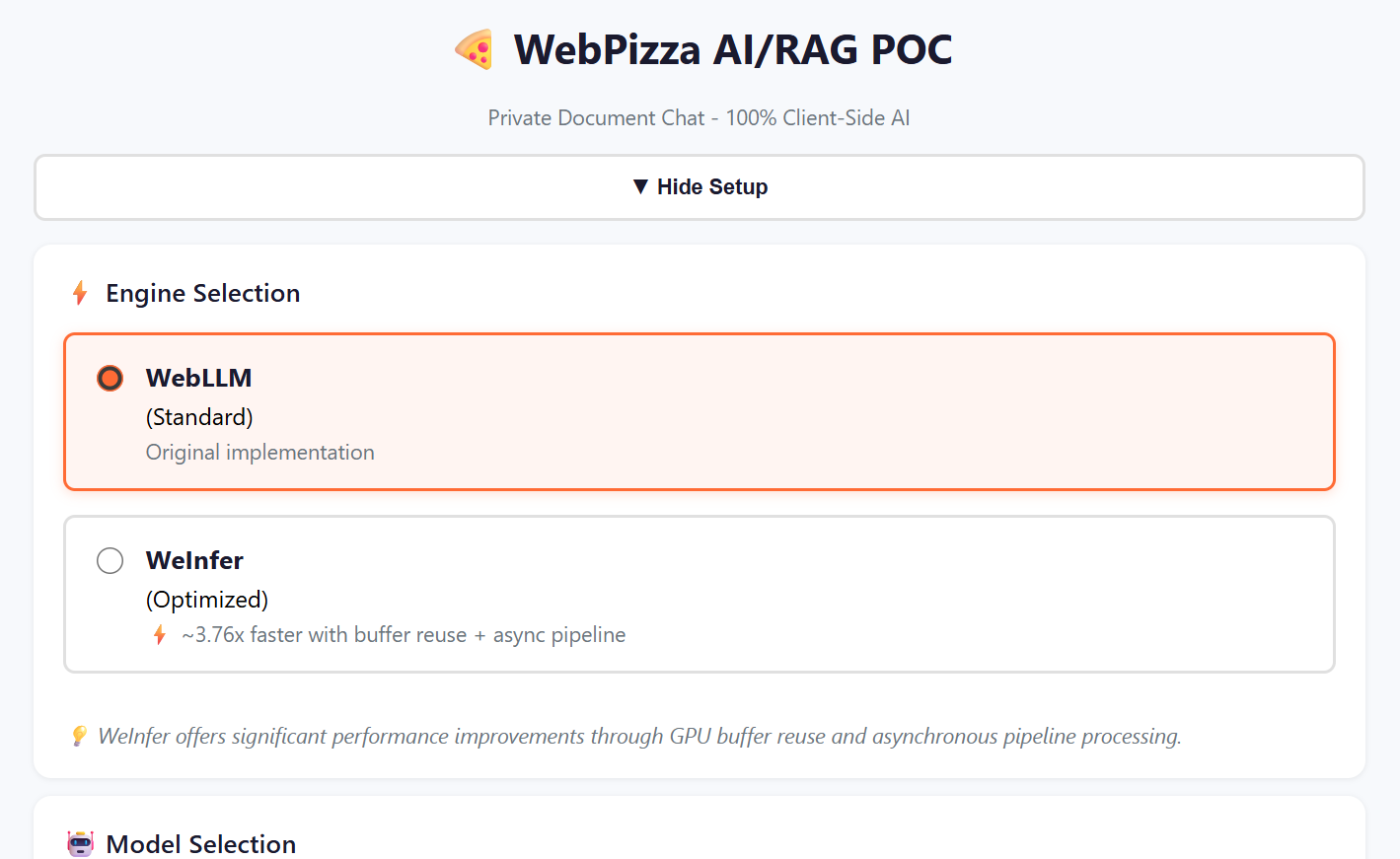Select the WeInfer (Optimized) radio button

[x=110, y=560]
